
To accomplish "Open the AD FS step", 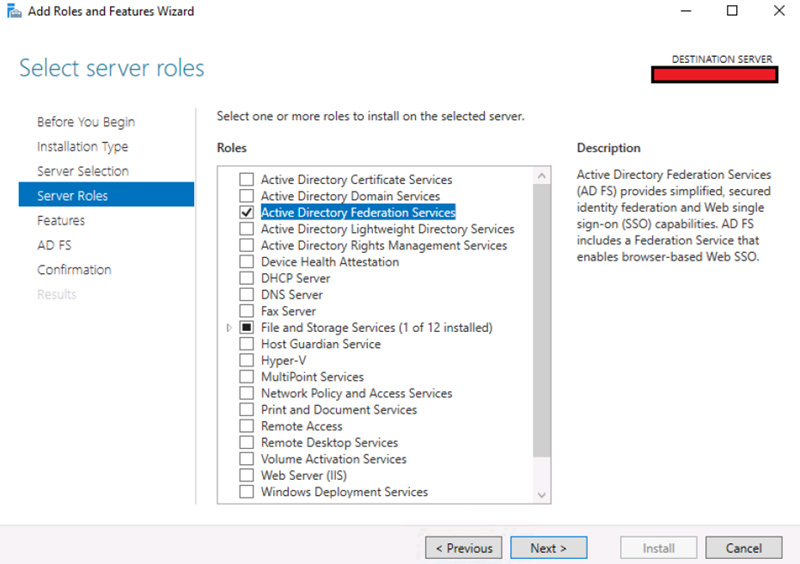I will [x=54, y=245].
